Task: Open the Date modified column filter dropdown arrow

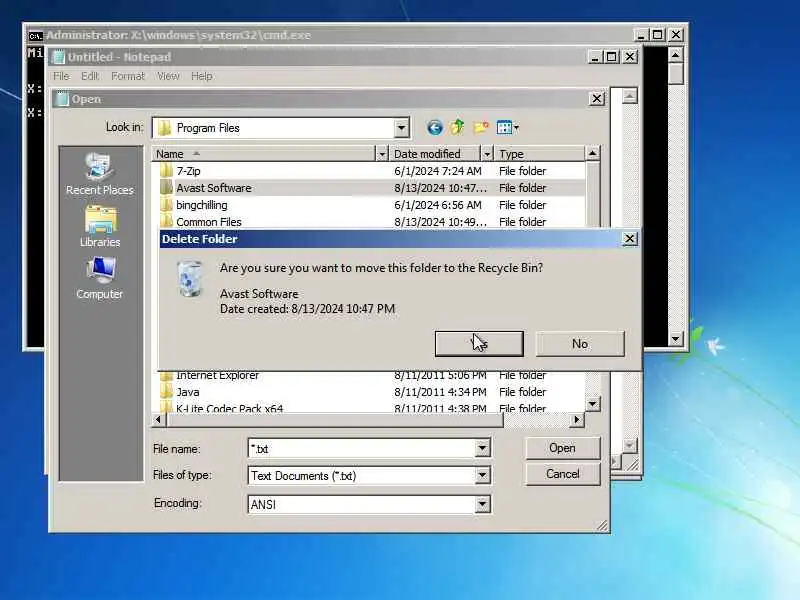Action: point(487,154)
